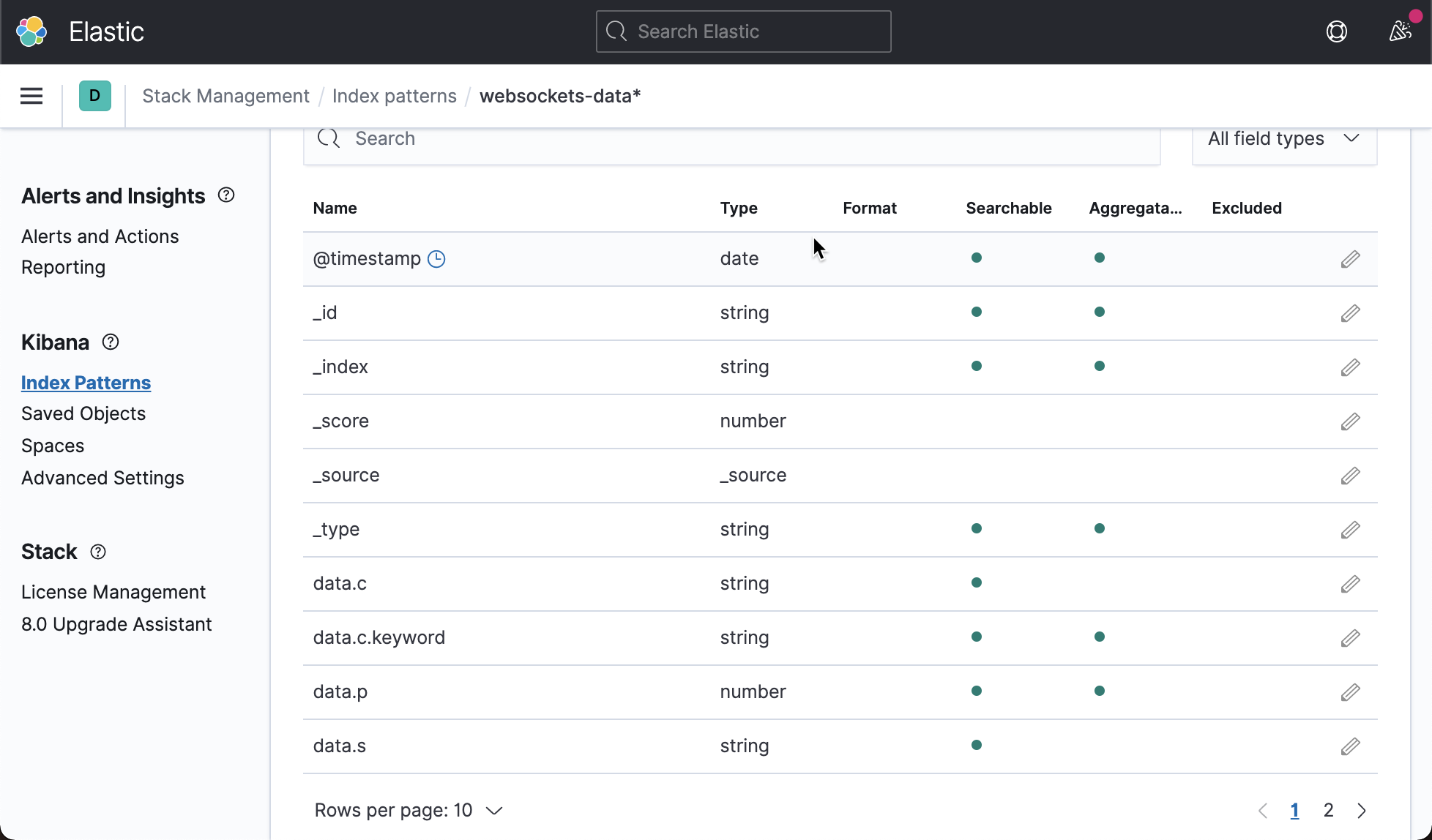Go to the 8.0 Upgrade Assistant
1432x840 pixels.
[116, 624]
